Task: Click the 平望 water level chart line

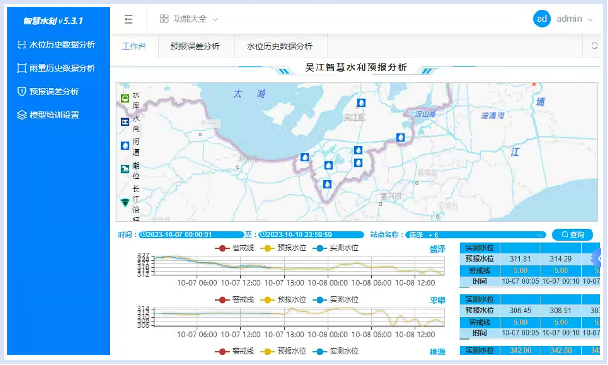Action: [x=299, y=316]
